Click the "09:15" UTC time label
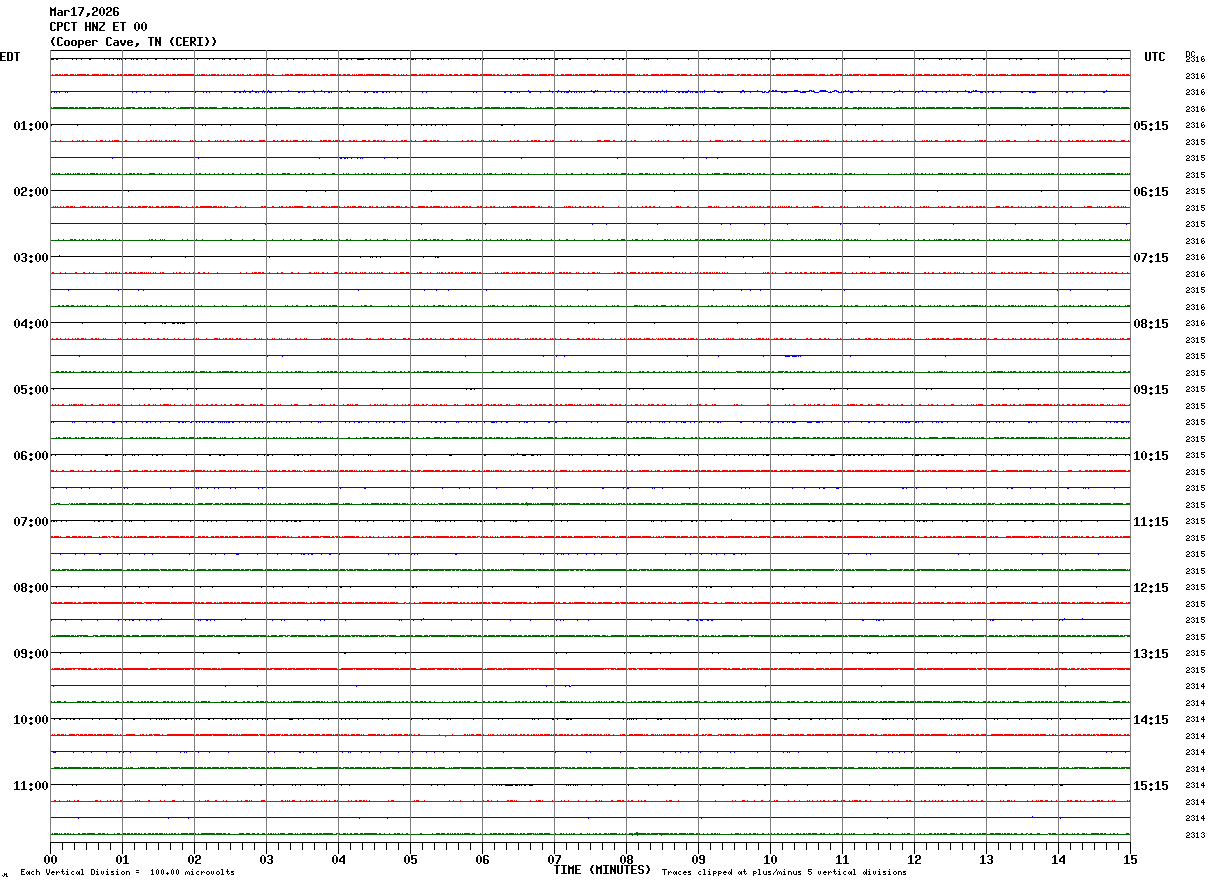The image size is (1210, 886). [x=1151, y=390]
